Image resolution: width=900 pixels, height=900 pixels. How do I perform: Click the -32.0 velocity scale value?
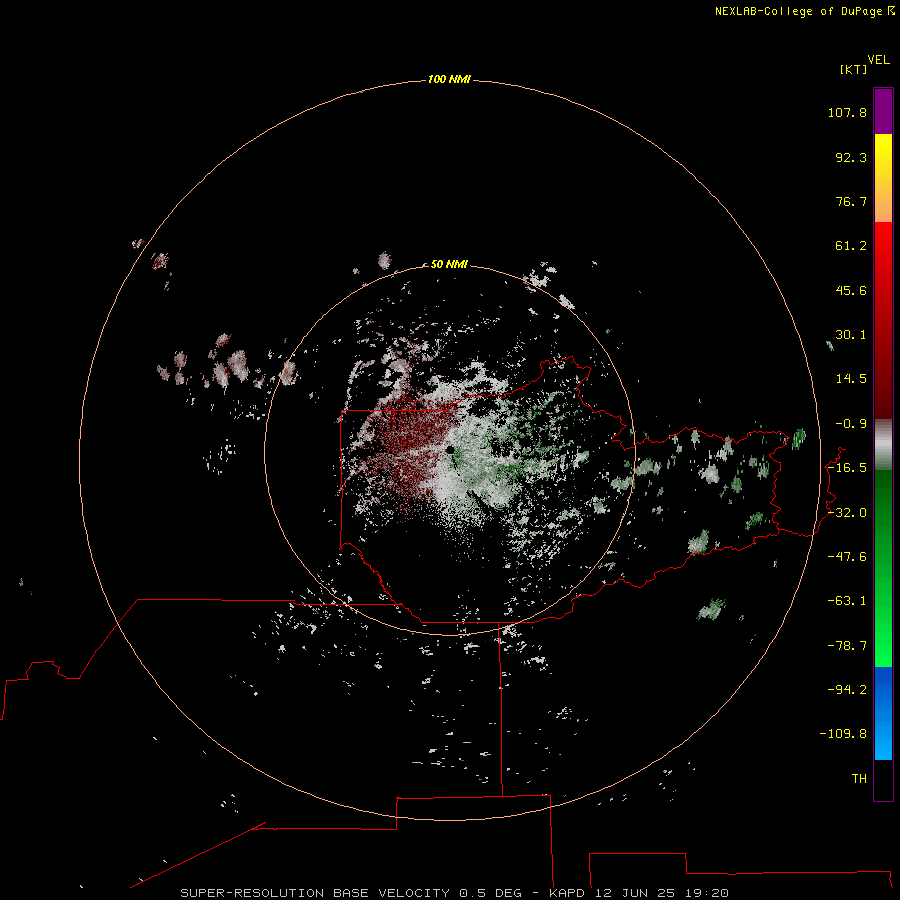(847, 513)
